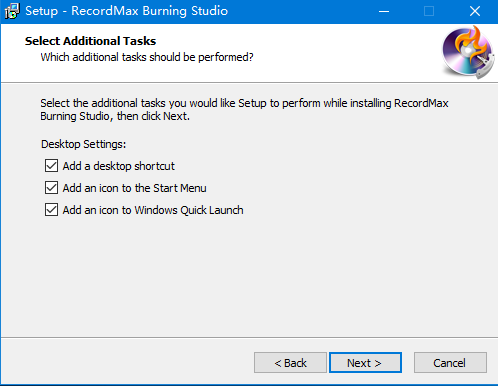Viewport: 498px width, 386px height.
Task: Uncheck the Add a desktop shortcut checkbox
Action: coord(51,166)
